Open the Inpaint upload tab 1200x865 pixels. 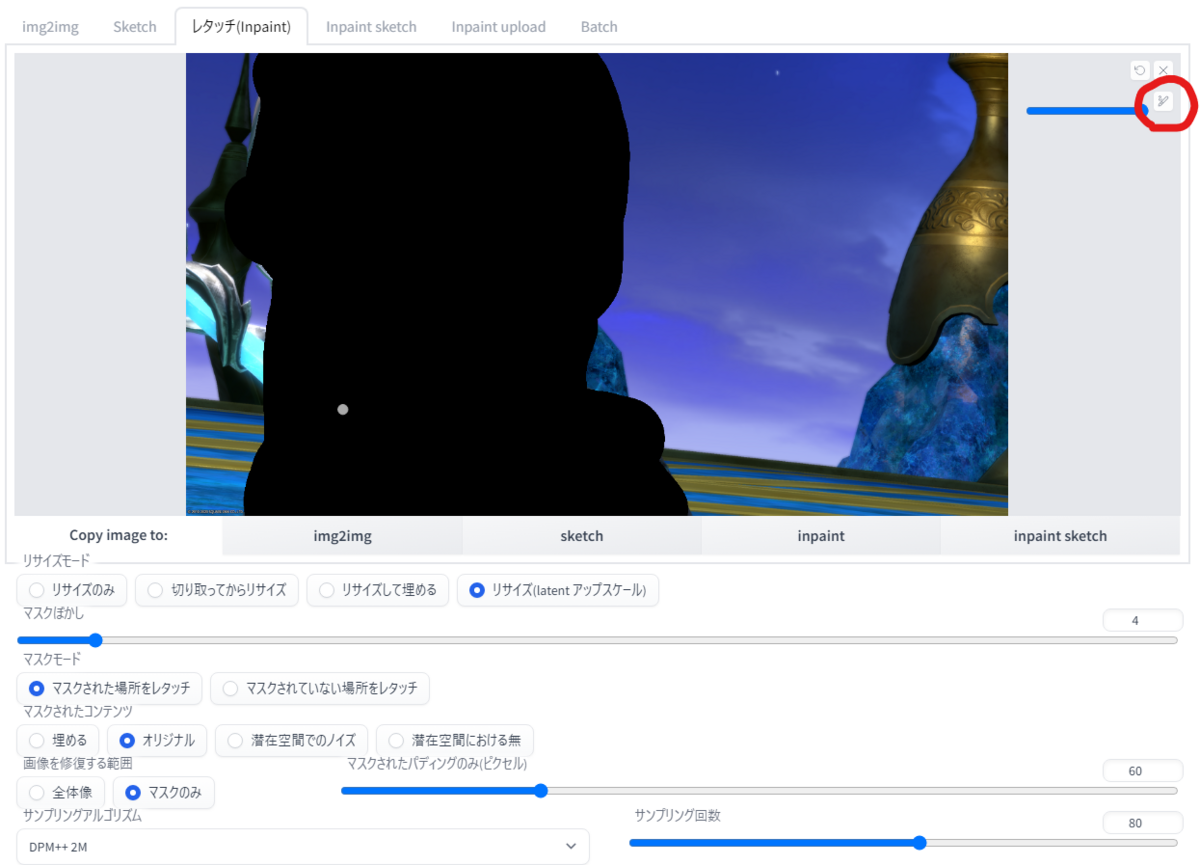click(498, 27)
